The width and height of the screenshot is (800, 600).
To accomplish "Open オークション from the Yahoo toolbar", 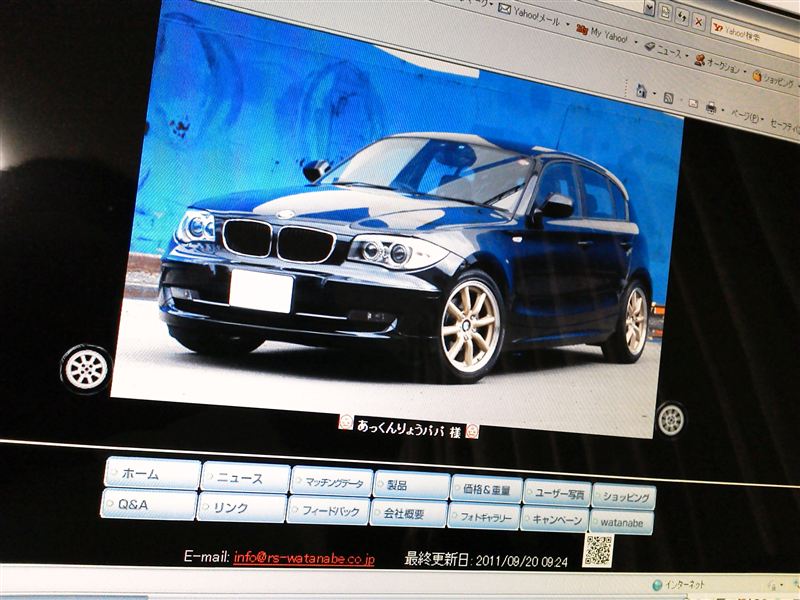I will [x=717, y=64].
